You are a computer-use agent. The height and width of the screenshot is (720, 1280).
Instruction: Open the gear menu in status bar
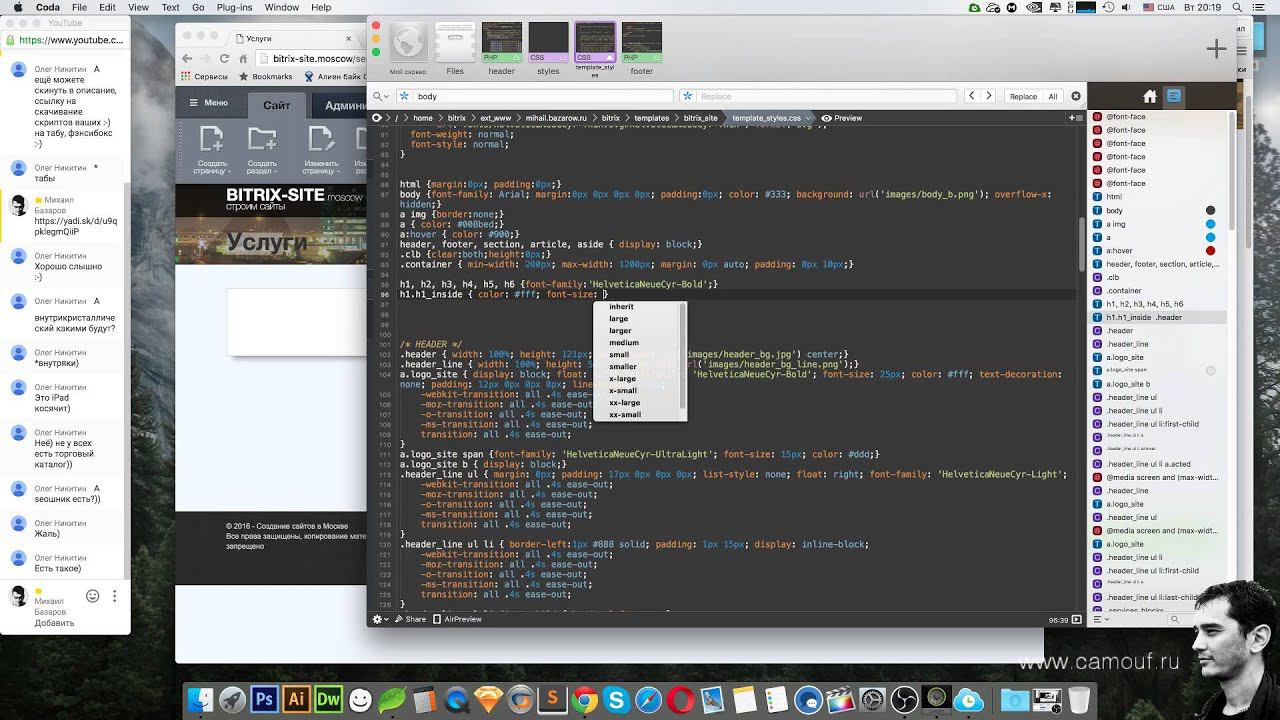click(379, 619)
